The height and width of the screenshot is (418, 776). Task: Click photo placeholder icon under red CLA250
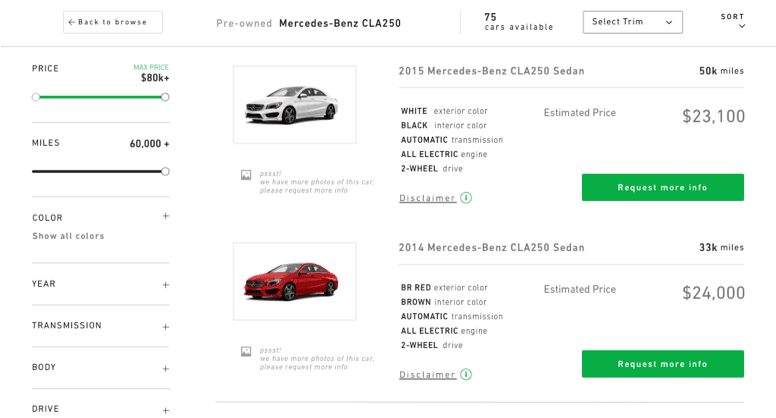[x=246, y=352]
